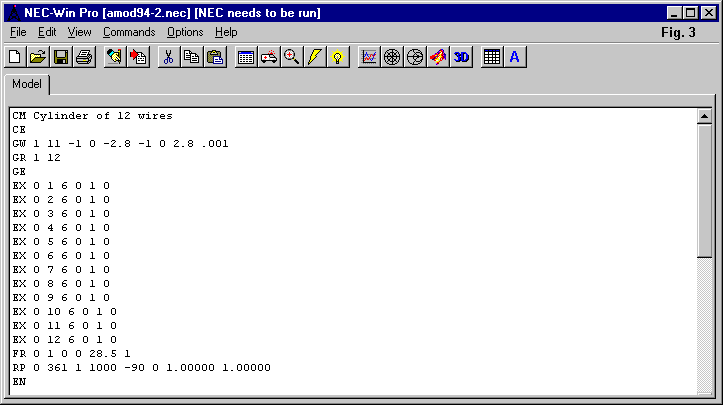Screen dimensions: 723x405
Task: Save the model with the floppy disk icon
Action: 61,57
